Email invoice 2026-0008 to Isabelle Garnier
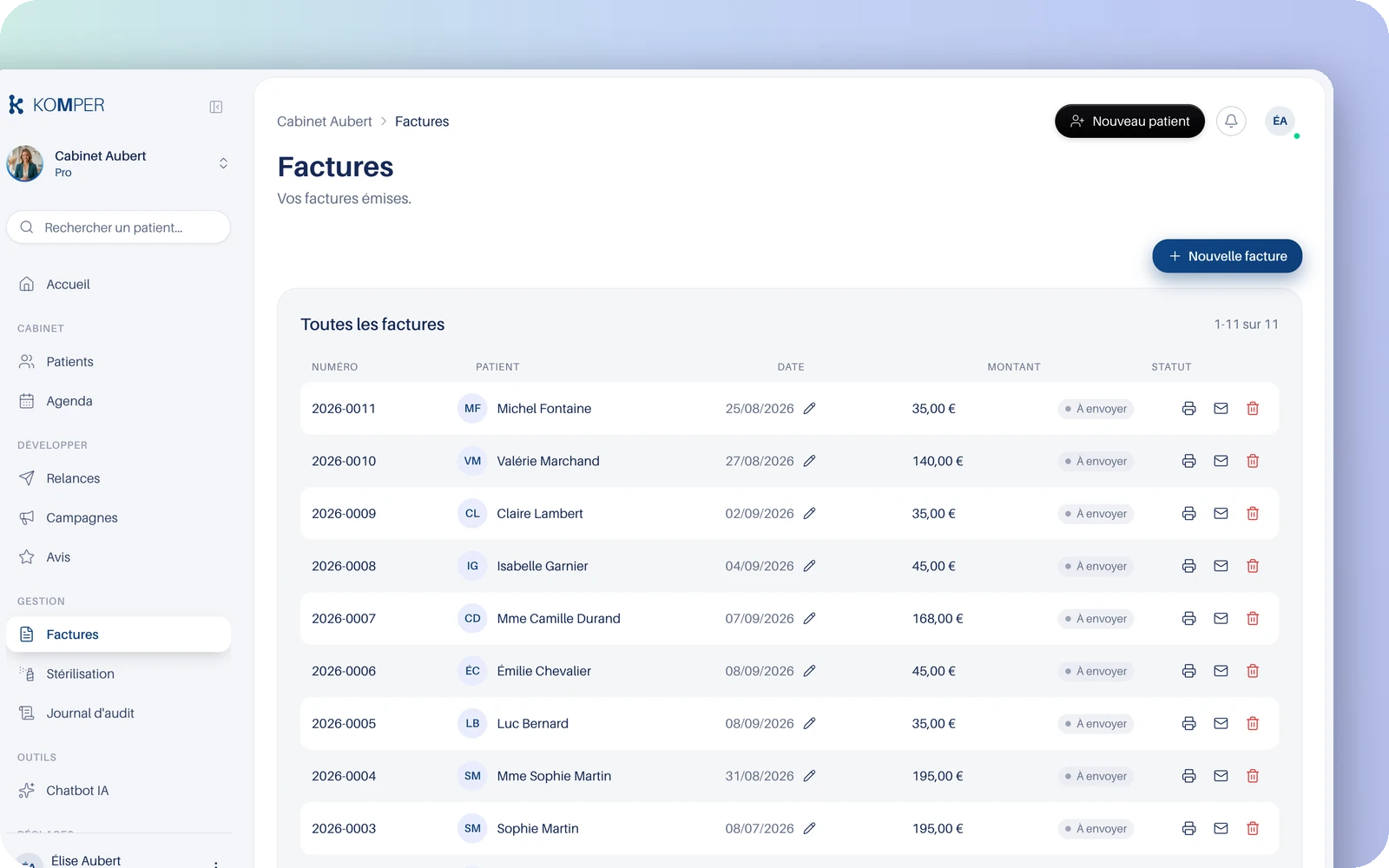This screenshot has width=1389, height=868. click(1221, 566)
